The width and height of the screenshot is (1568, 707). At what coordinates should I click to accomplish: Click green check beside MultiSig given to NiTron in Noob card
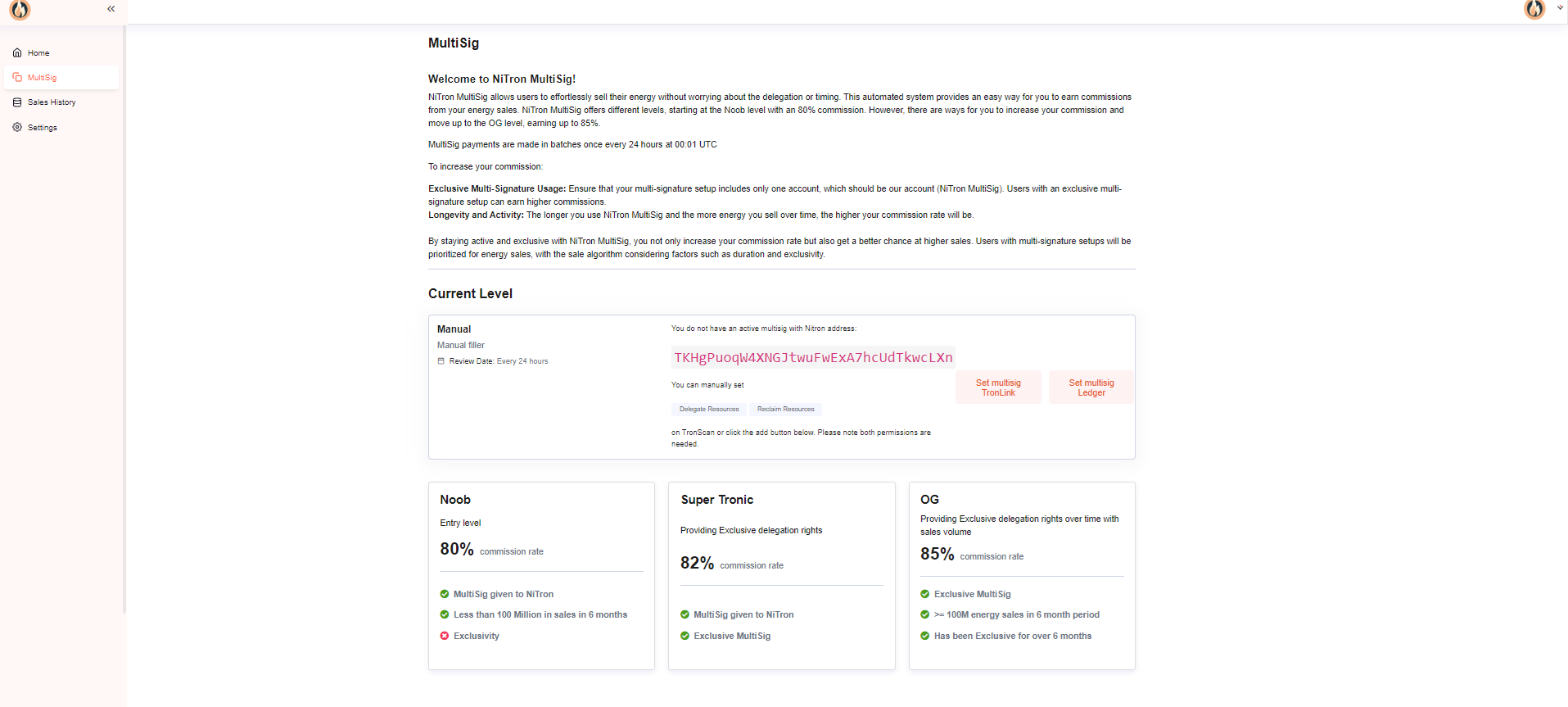(445, 594)
